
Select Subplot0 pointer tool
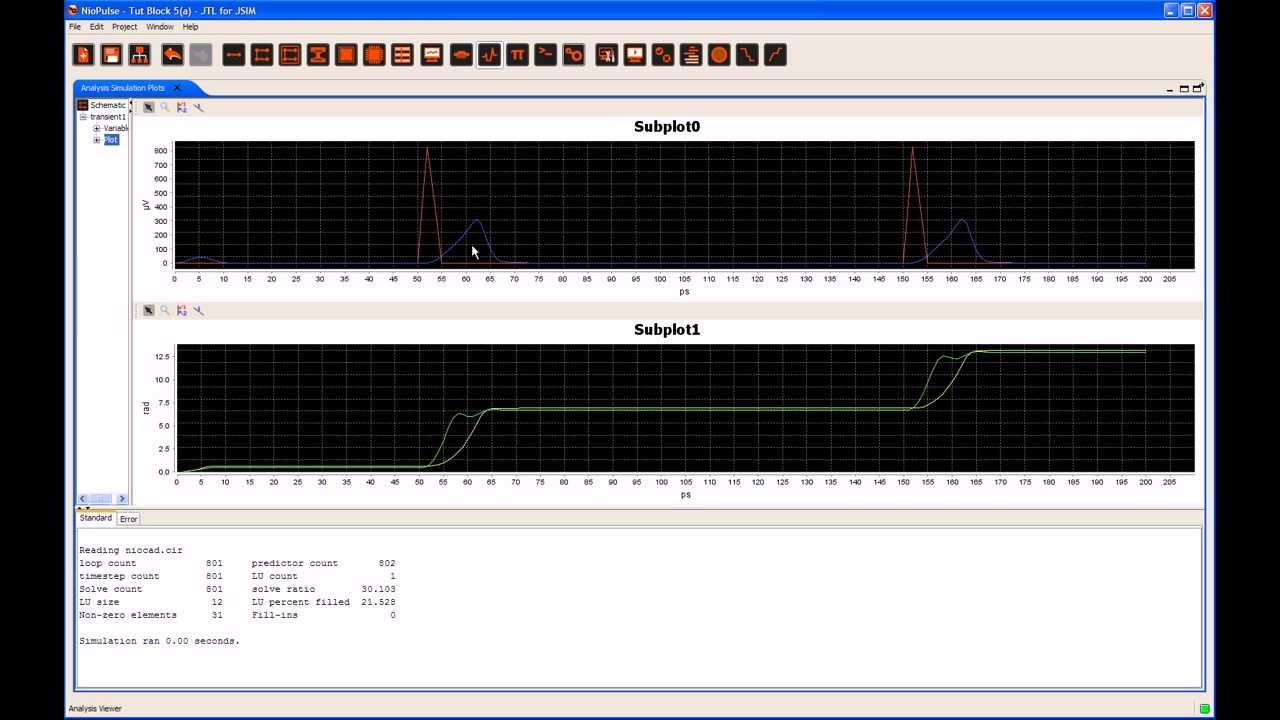(x=148, y=107)
